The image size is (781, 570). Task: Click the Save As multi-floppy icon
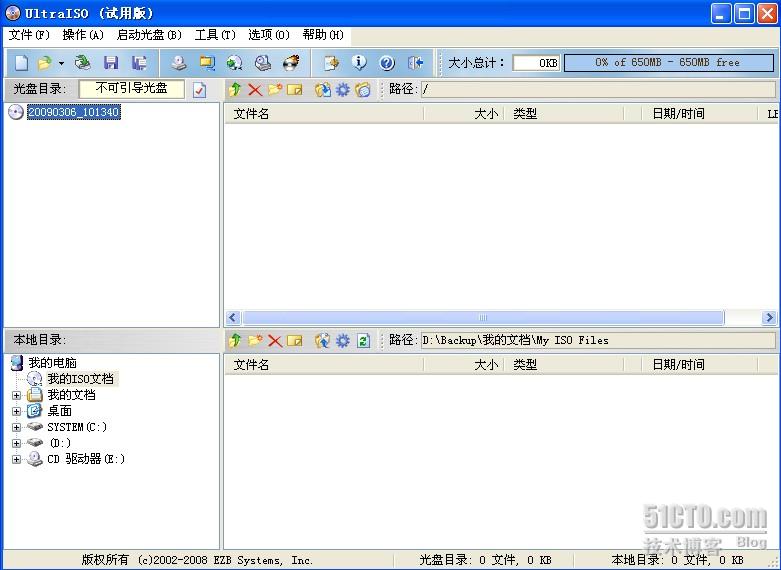pyautogui.click(x=139, y=63)
